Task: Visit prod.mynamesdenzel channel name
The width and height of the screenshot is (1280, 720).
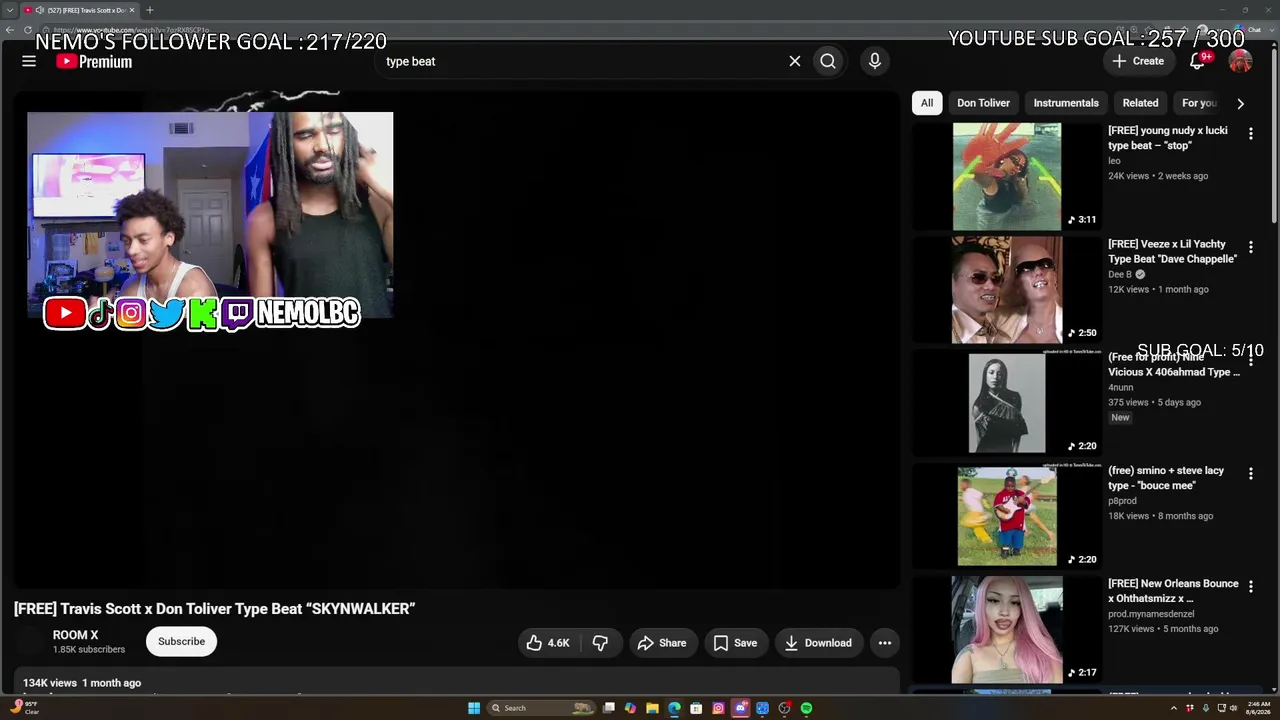Action: [x=1151, y=614]
